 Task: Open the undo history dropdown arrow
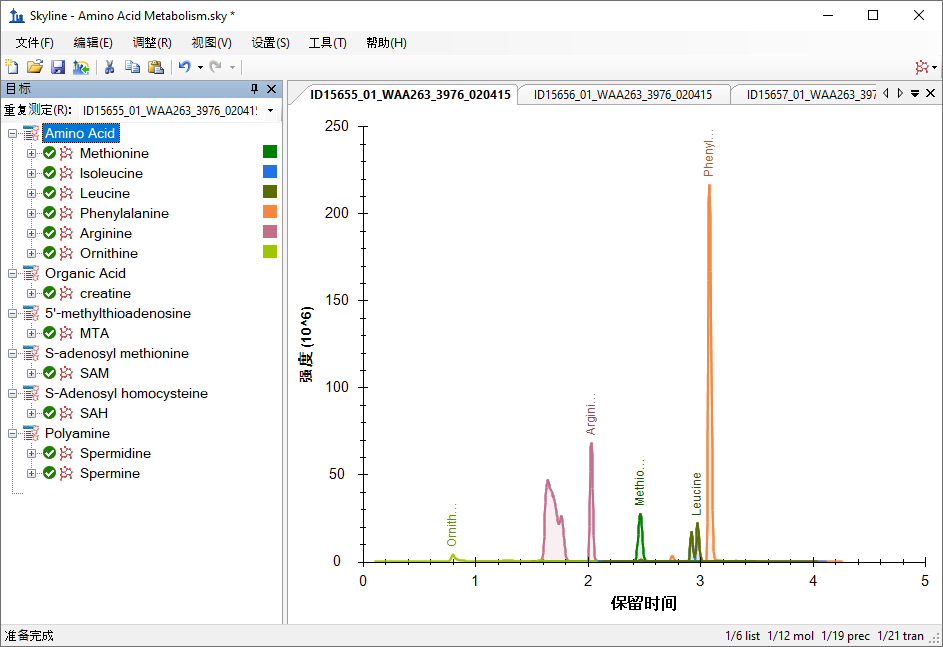tap(200, 67)
